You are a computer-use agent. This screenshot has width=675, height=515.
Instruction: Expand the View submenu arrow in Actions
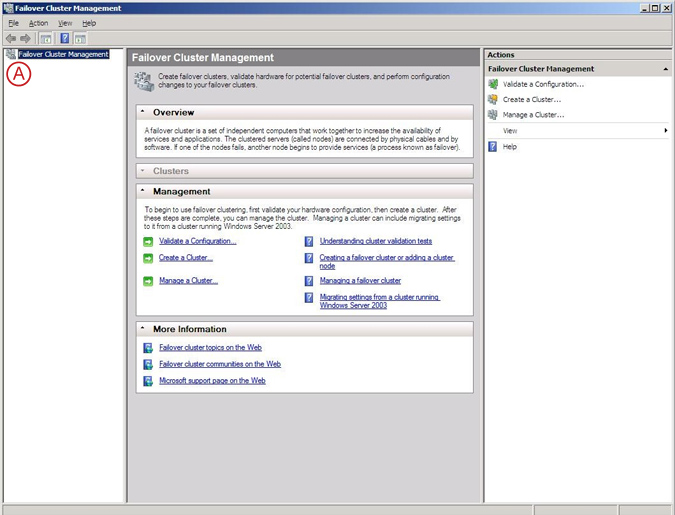point(666,130)
